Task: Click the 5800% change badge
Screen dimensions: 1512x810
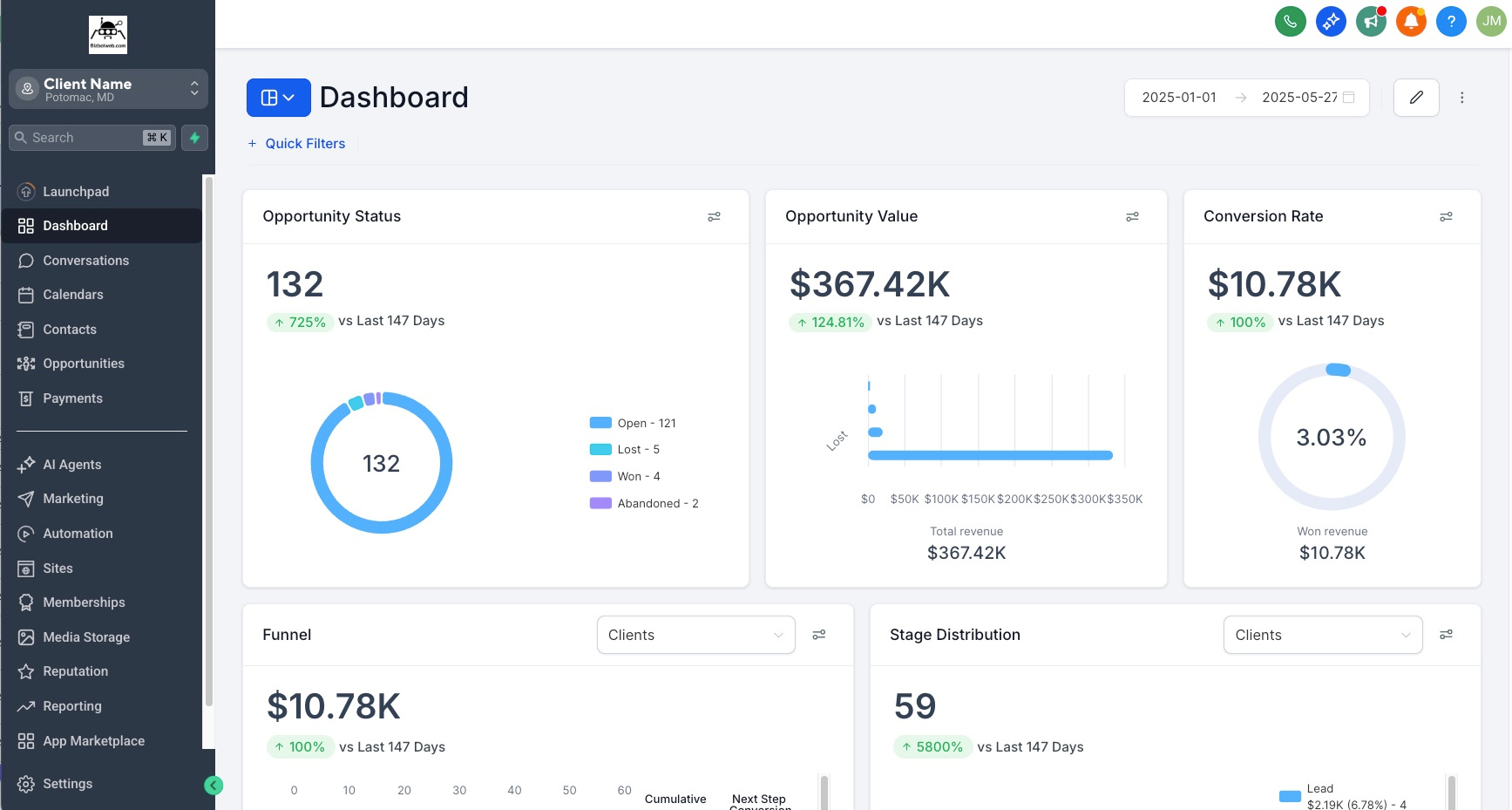Action: point(932,747)
